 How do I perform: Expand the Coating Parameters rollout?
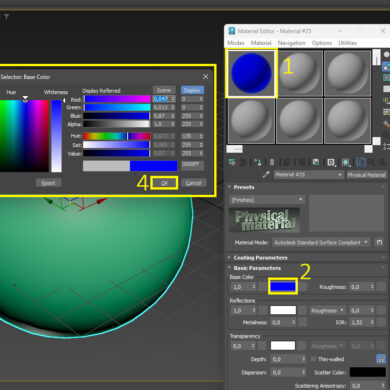260,258
